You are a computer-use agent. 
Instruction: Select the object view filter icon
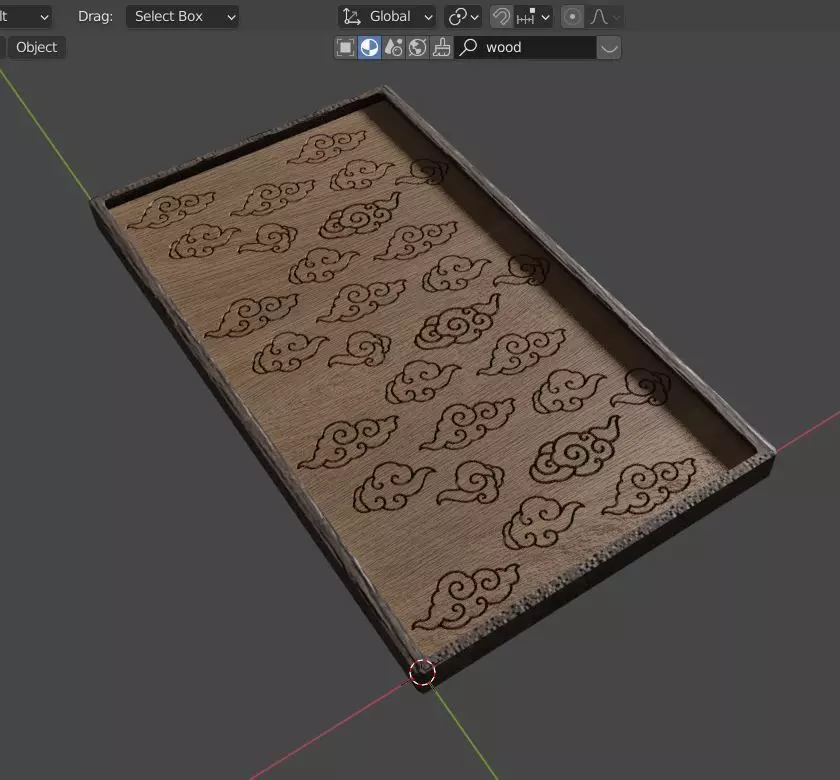[346, 48]
